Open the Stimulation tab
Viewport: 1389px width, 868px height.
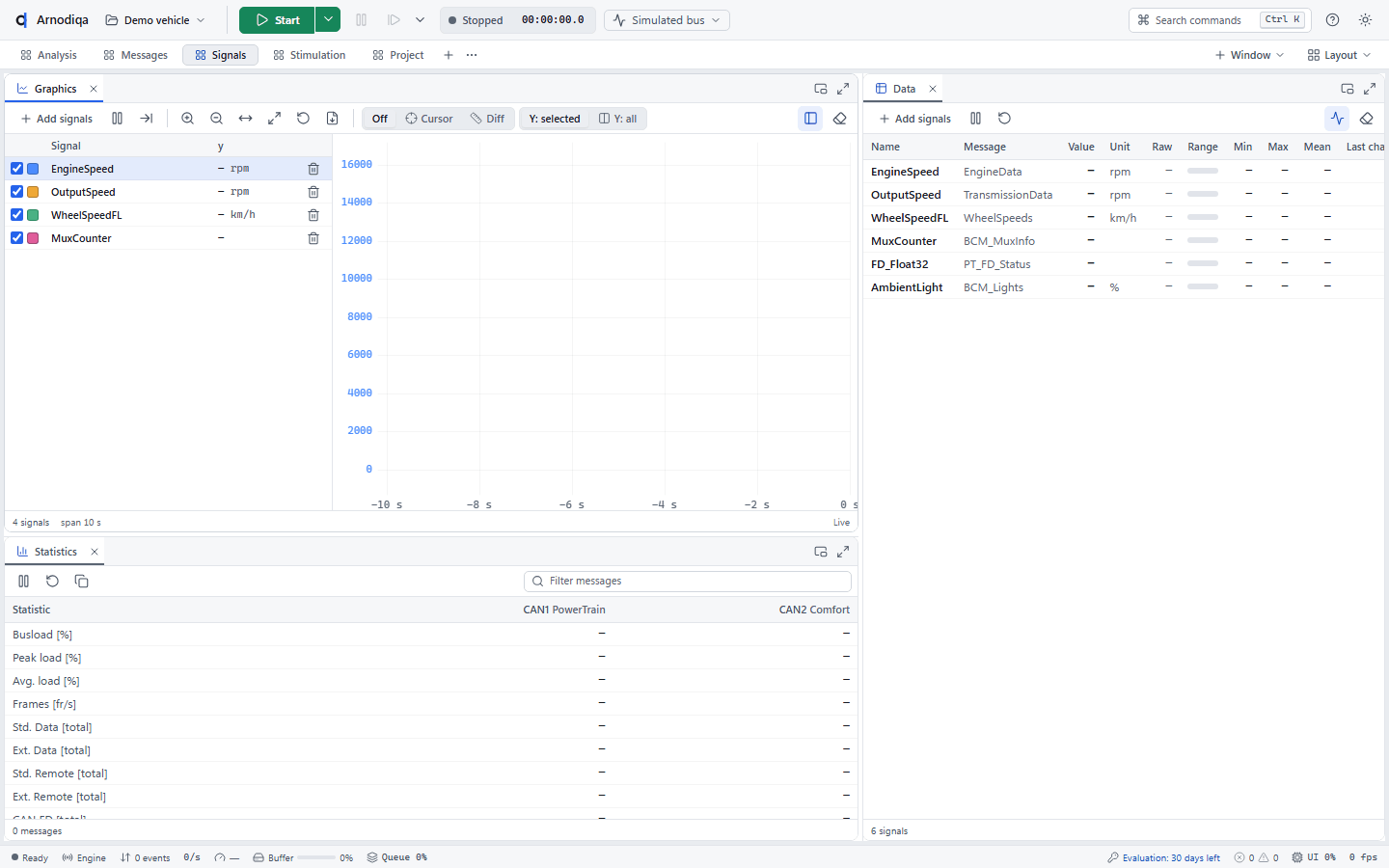[310, 55]
